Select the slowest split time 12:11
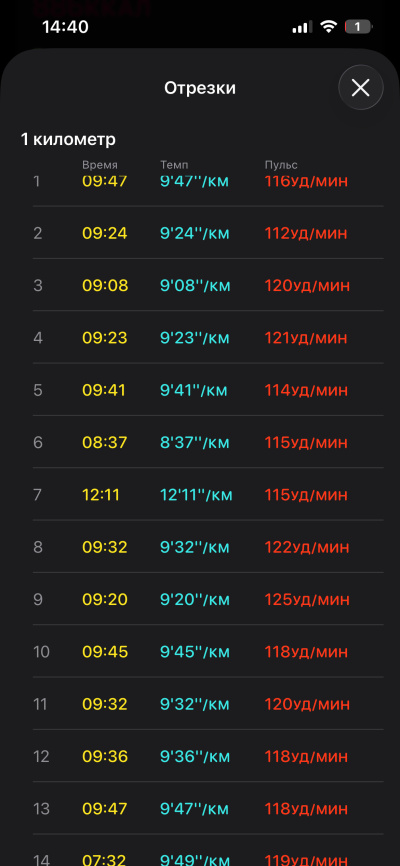The image size is (400, 866). 101,495
